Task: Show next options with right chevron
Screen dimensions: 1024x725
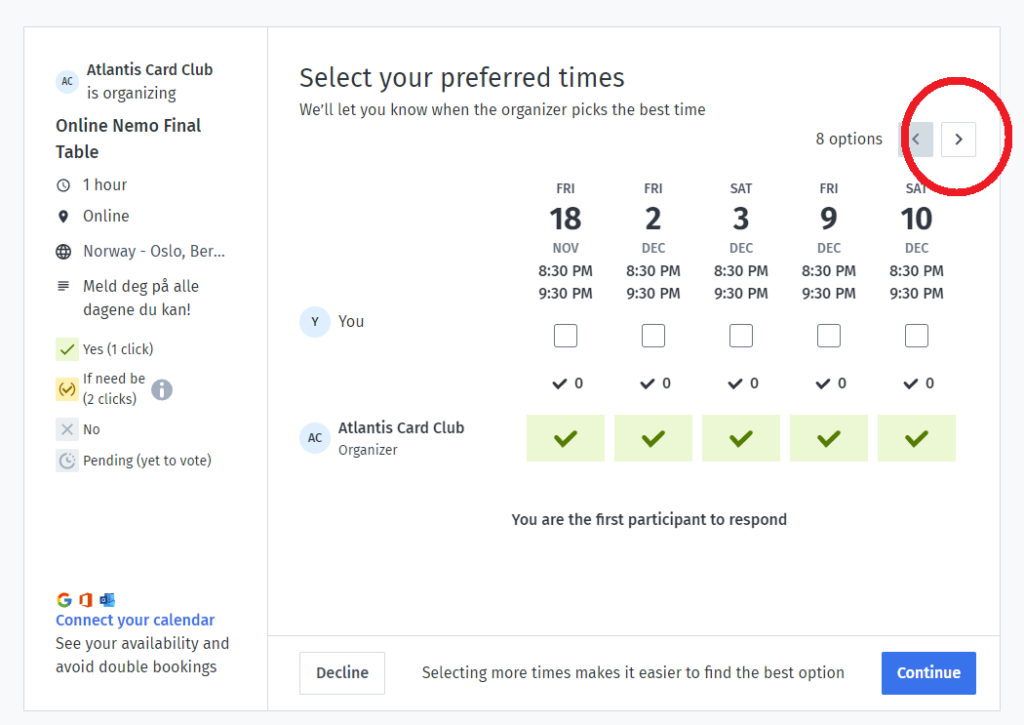Action: pos(958,139)
